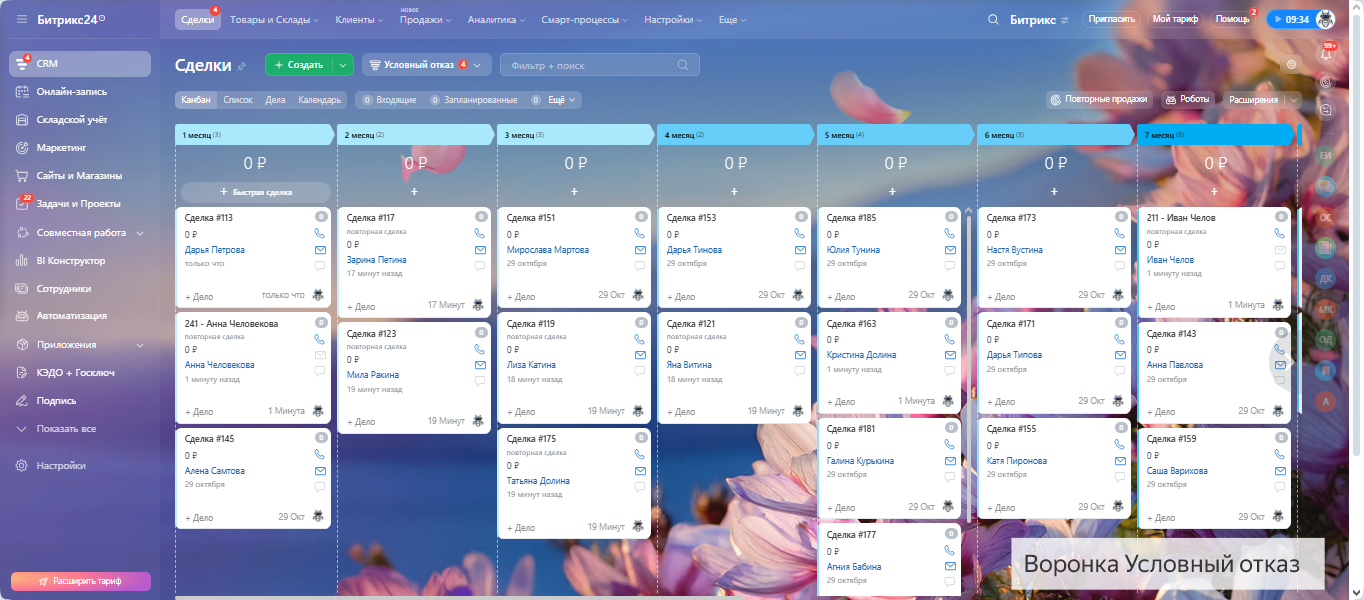Click chat icon on Сделка #123 card
Viewport: 1364px width, 600px height.
pyautogui.click(x=480, y=381)
